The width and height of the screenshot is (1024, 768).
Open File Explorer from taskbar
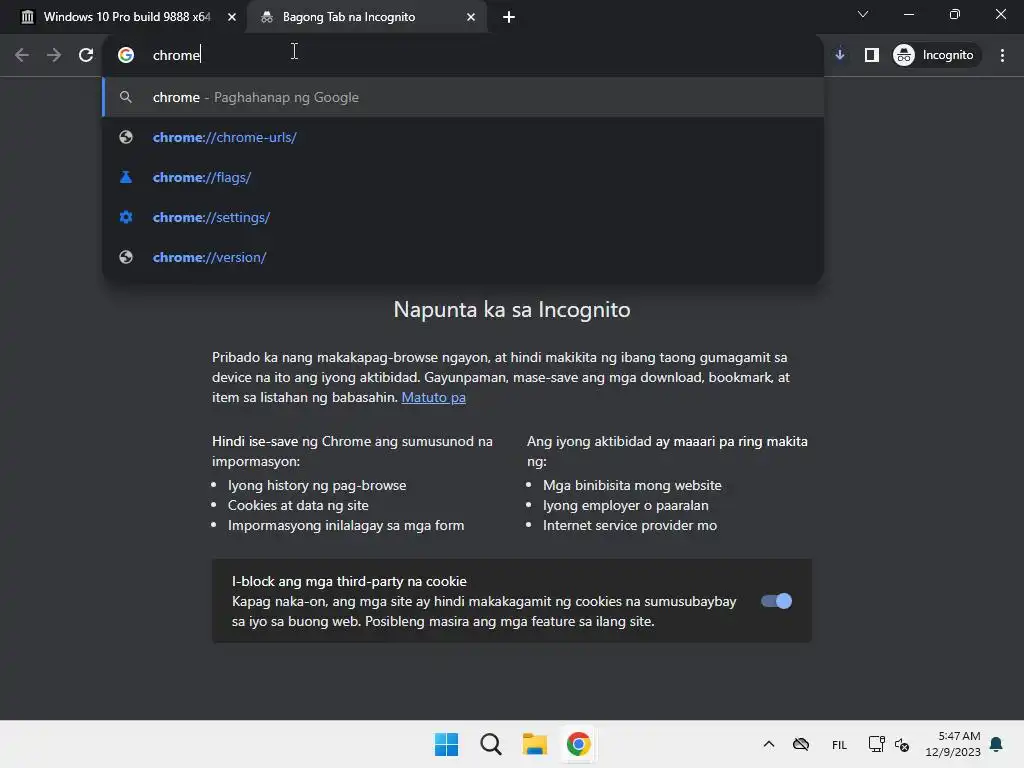pyautogui.click(x=534, y=744)
